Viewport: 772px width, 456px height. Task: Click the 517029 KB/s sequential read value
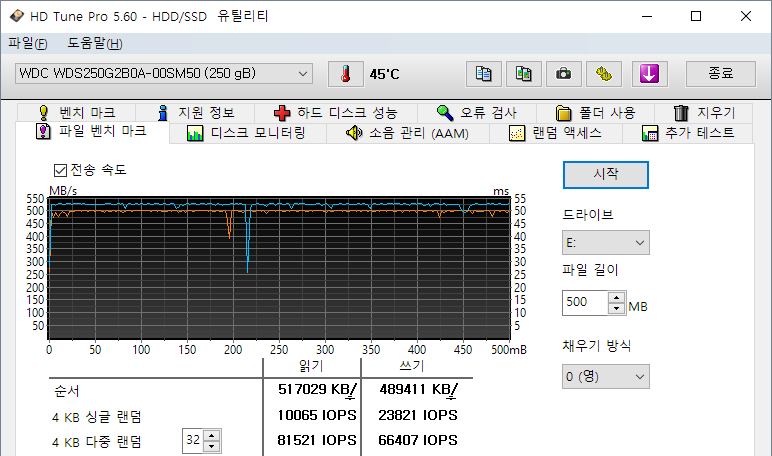[317, 390]
